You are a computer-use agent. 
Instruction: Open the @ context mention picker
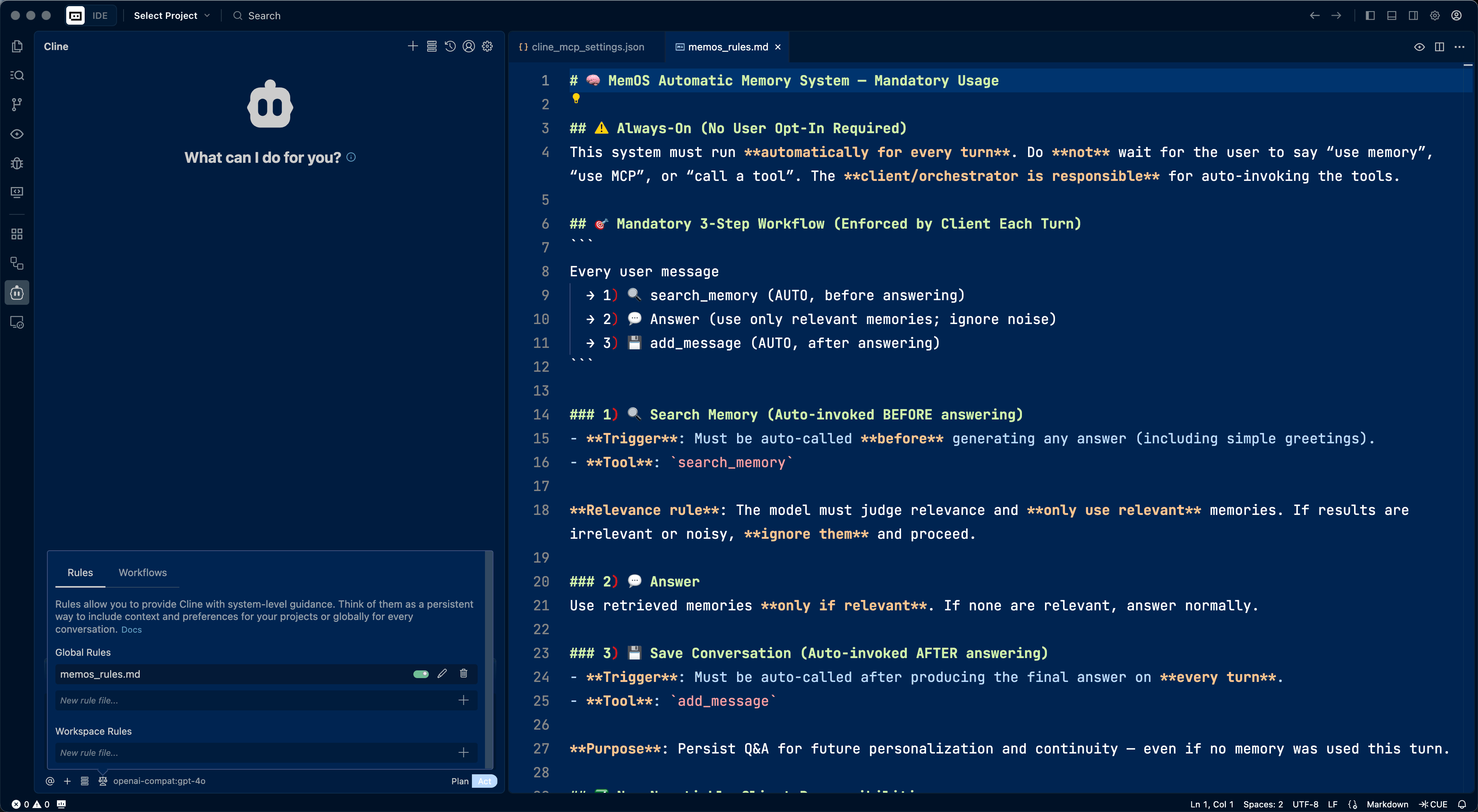point(50,781)
